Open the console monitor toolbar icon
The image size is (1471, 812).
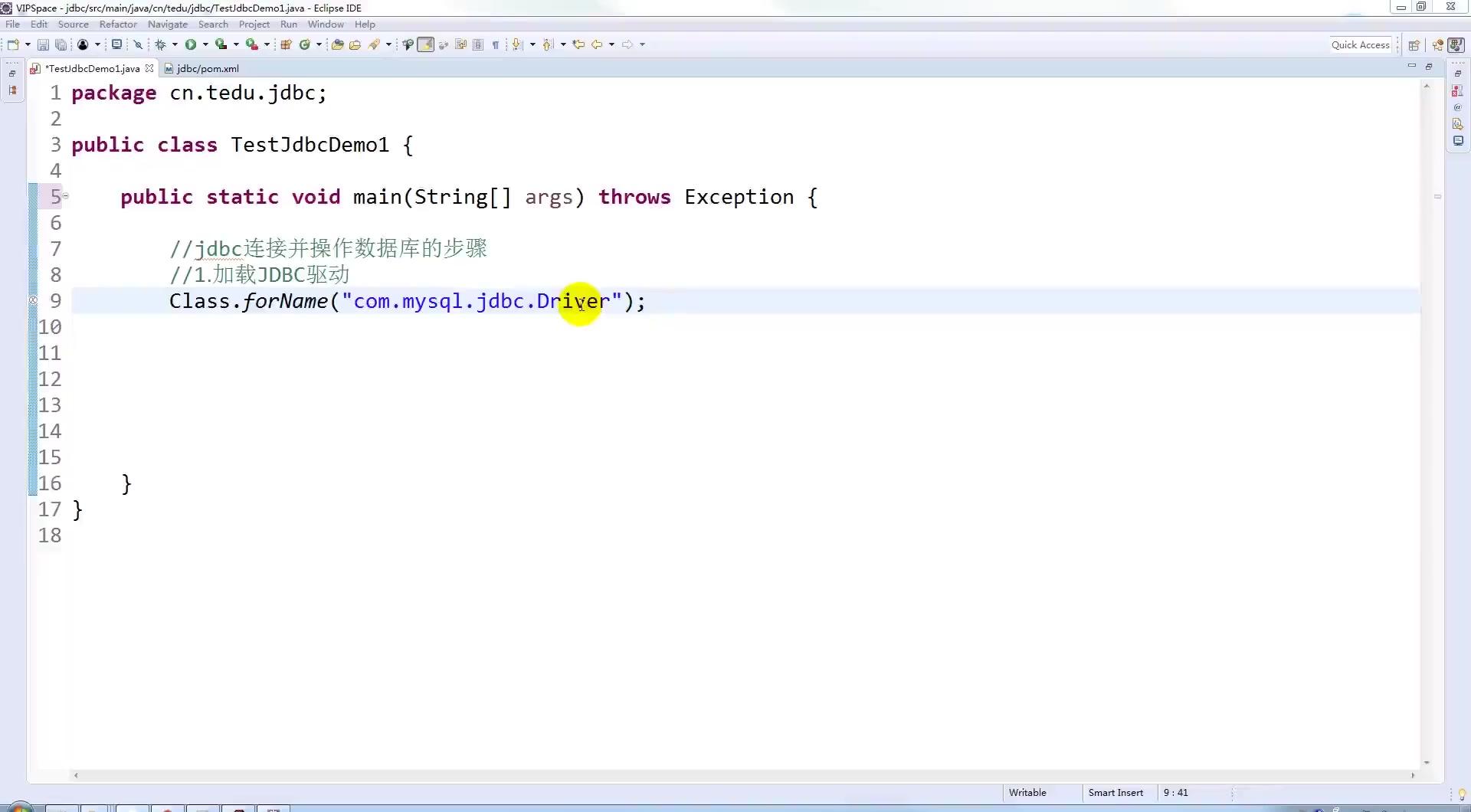pos(116,44)
